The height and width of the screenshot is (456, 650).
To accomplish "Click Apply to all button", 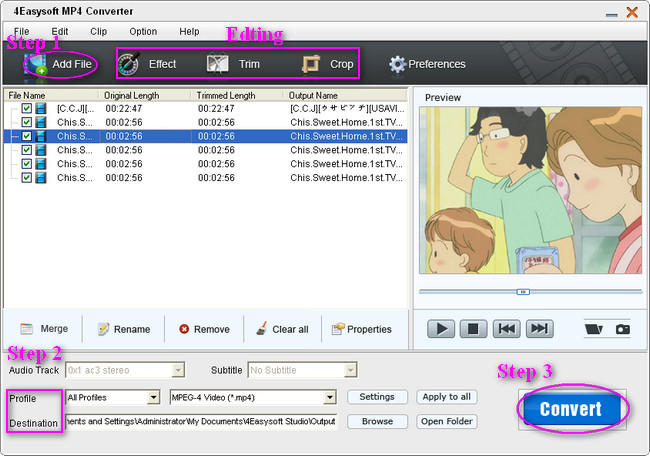I will click(x=446, y=397).
